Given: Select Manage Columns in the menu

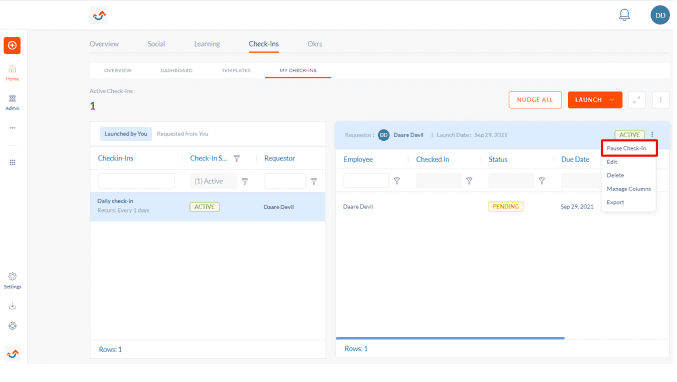Looking at the screenshot, I should point(628,189).
